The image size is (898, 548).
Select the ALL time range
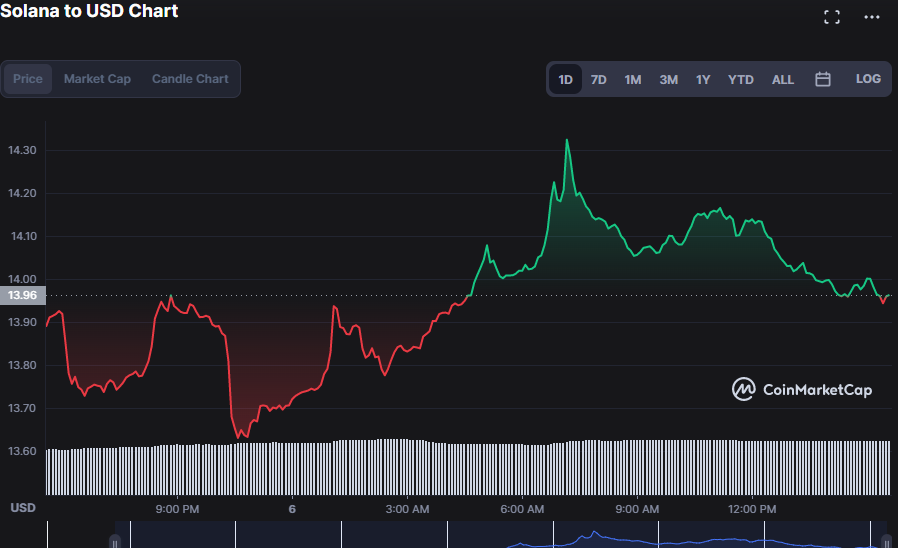point(782,80)
